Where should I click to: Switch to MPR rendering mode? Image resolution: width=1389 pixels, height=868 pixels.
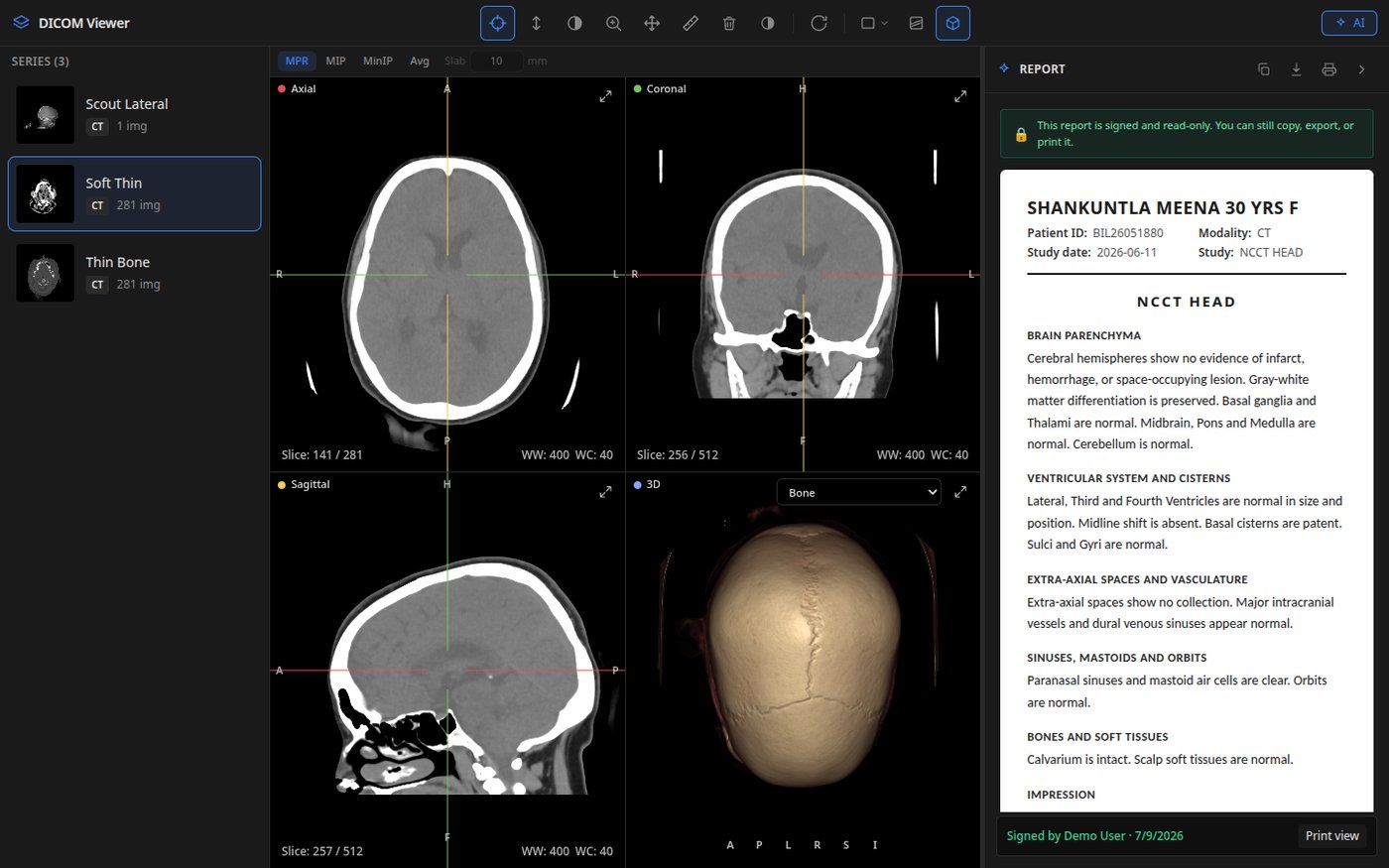click(x=297, y=61)
